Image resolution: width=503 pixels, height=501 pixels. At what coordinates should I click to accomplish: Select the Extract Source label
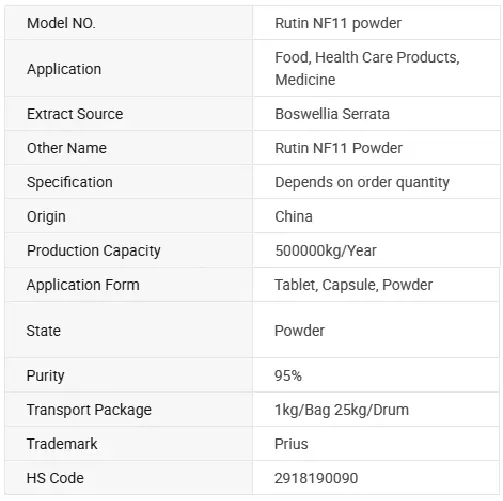click(75, 114)
